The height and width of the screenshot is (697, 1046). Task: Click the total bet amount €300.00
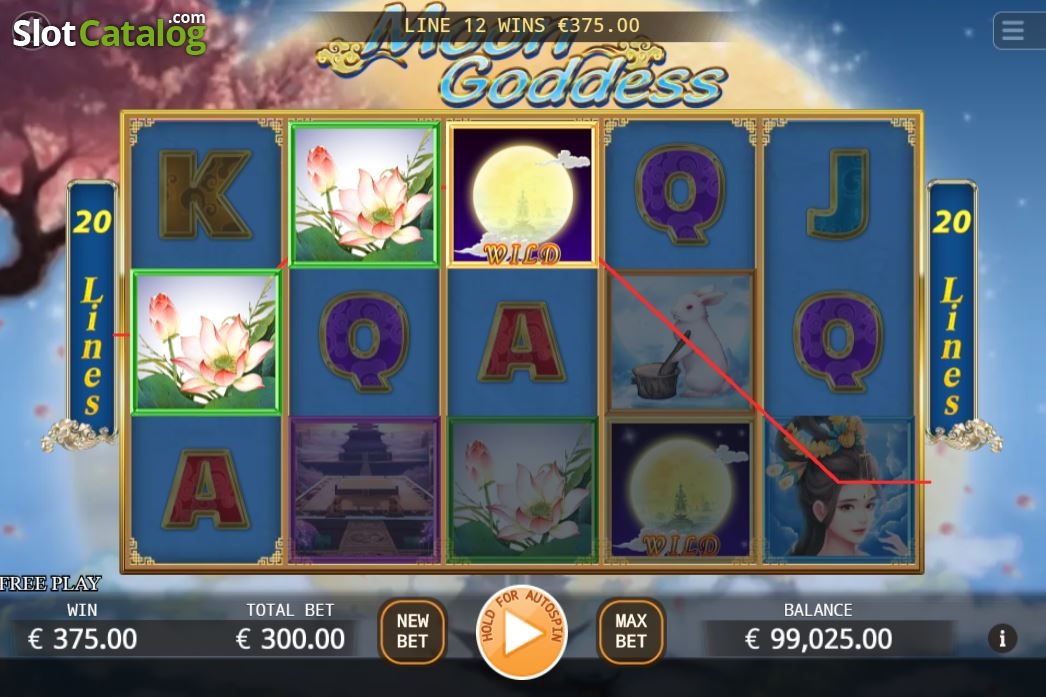click(x=290, y=639)
